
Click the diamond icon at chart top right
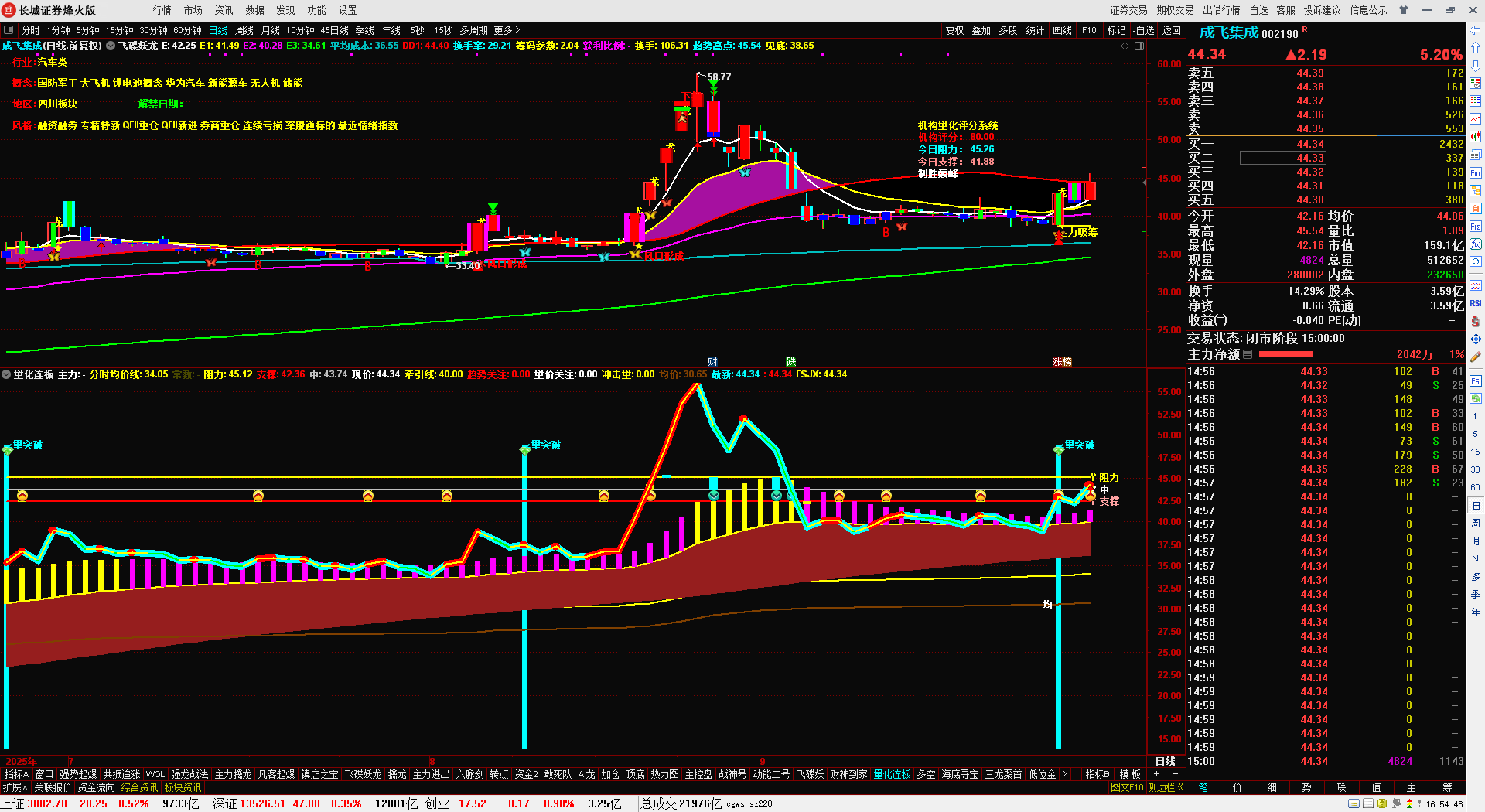pyautogui.click(x=1125, y=46)
